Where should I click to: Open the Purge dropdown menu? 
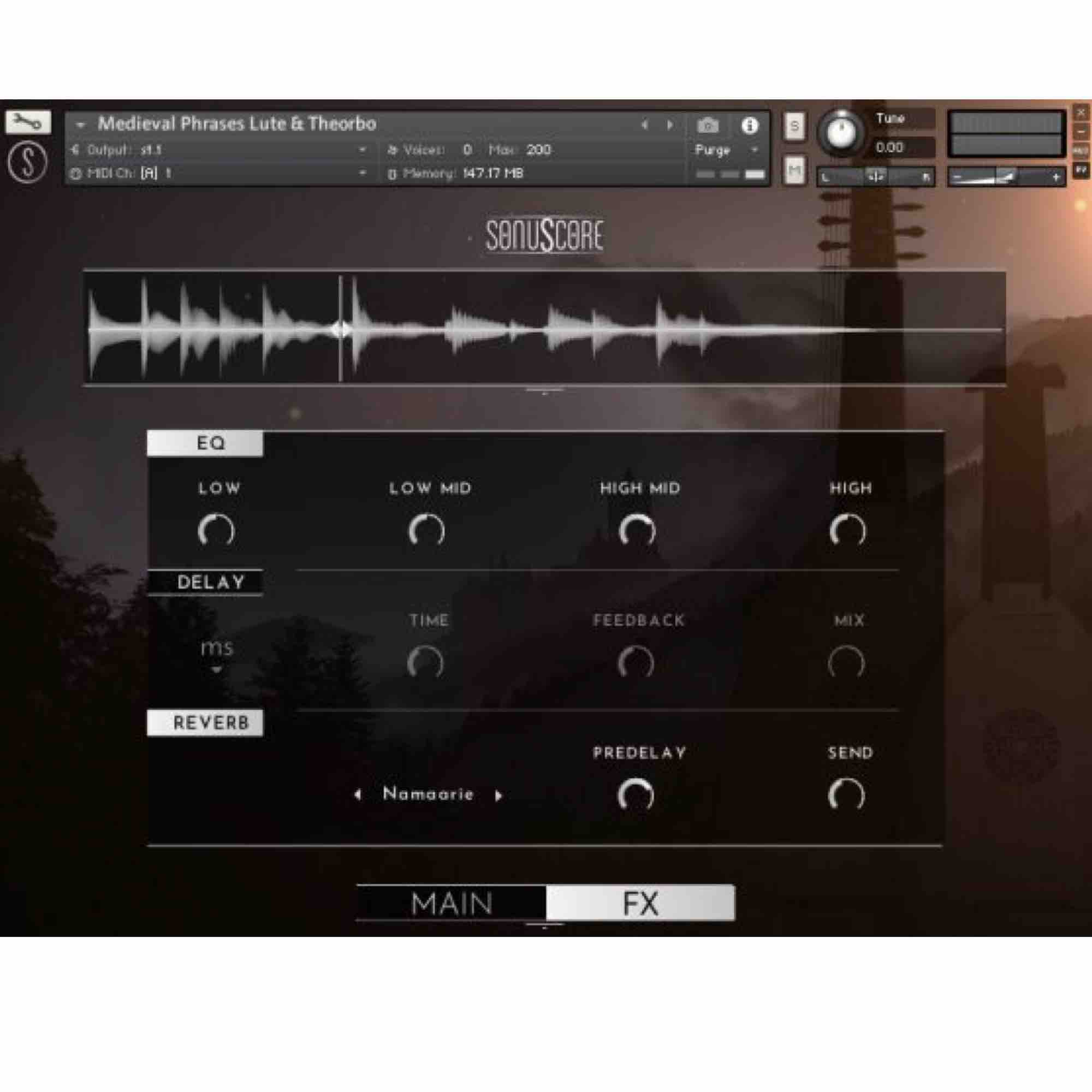tap(754, 150)
